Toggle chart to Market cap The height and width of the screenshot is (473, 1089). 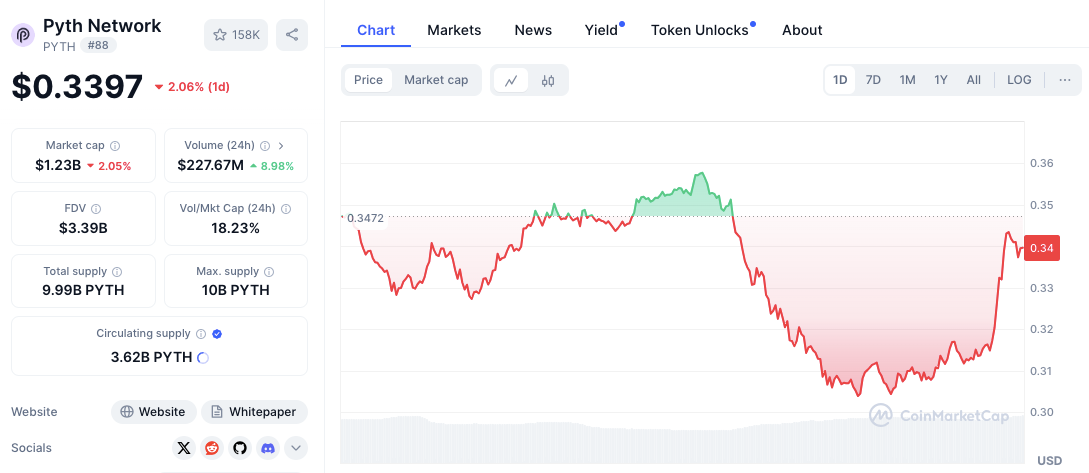(x=436, y=80)
